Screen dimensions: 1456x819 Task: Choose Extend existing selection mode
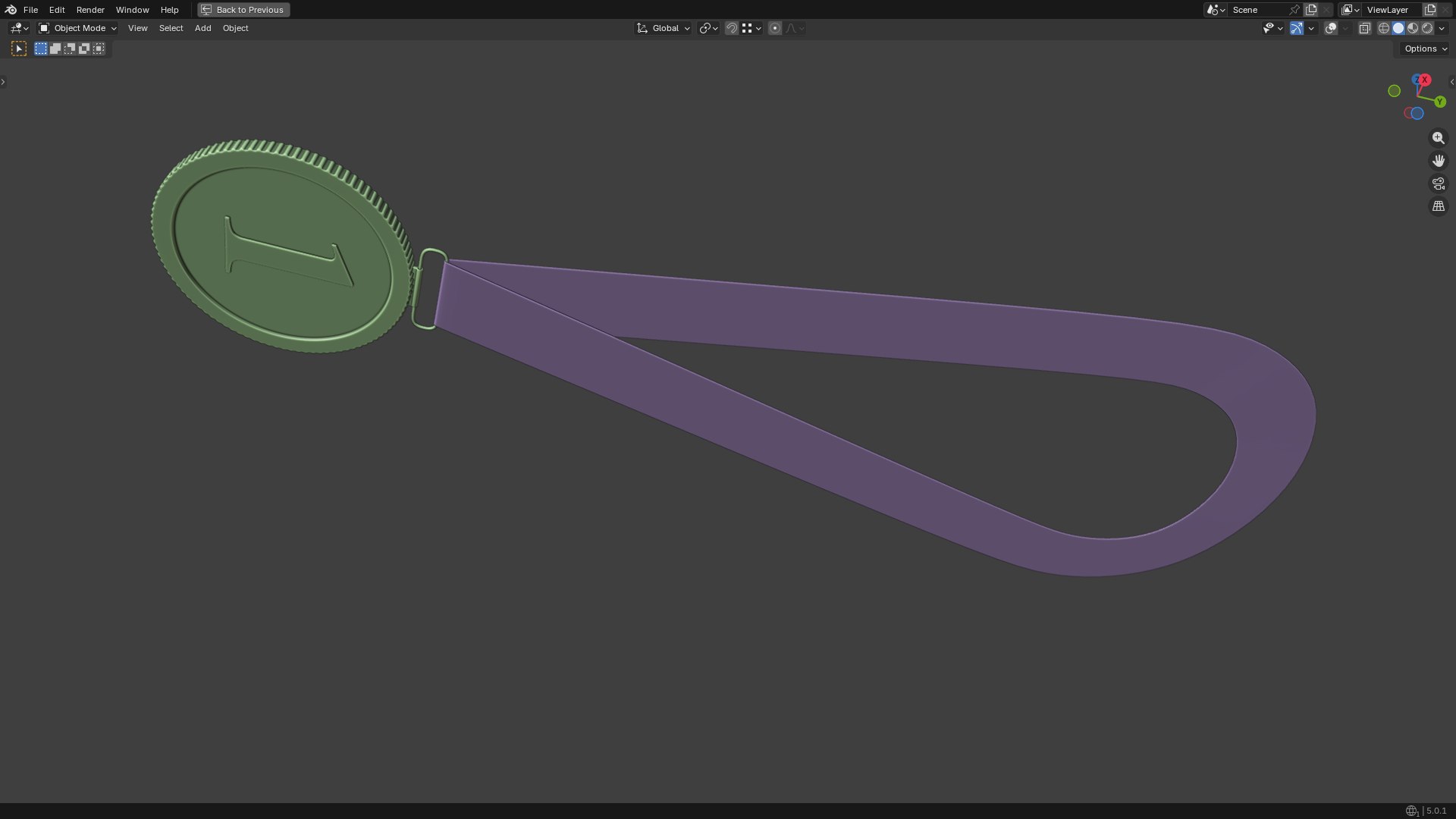tap(55, 49)
